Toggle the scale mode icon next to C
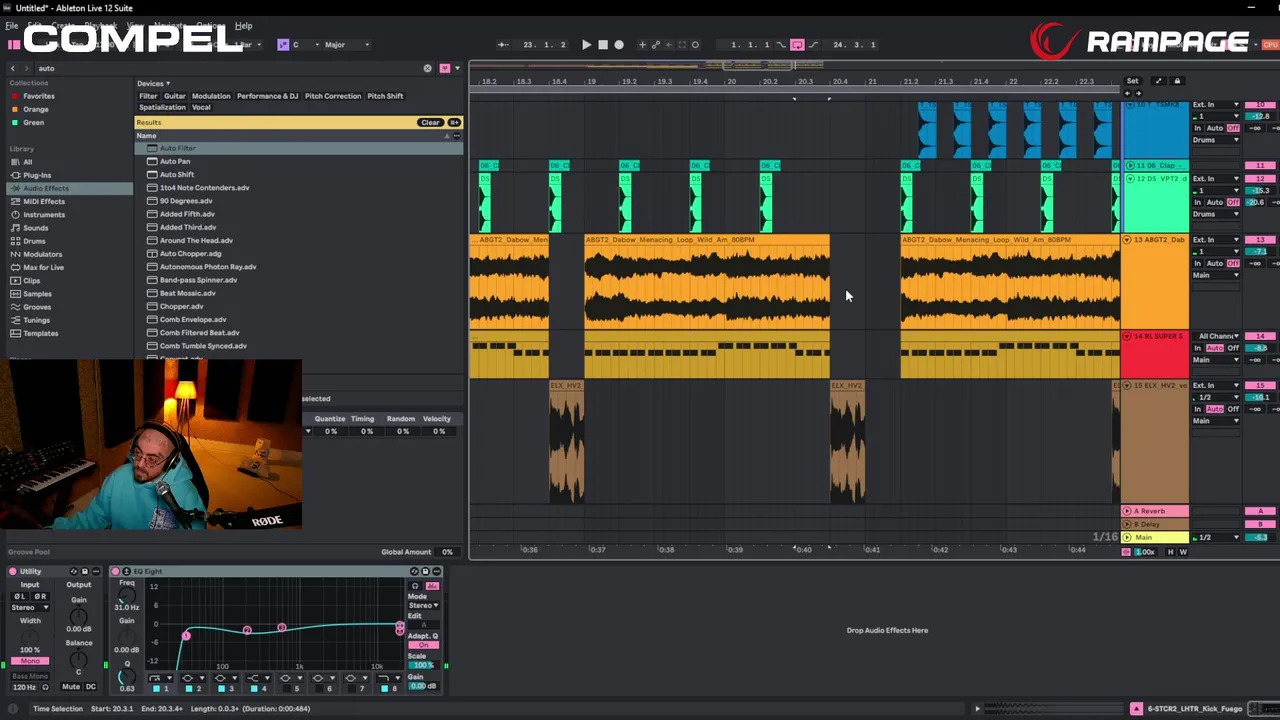Viewport: 1280px width, 720px height. click(283, 45)
